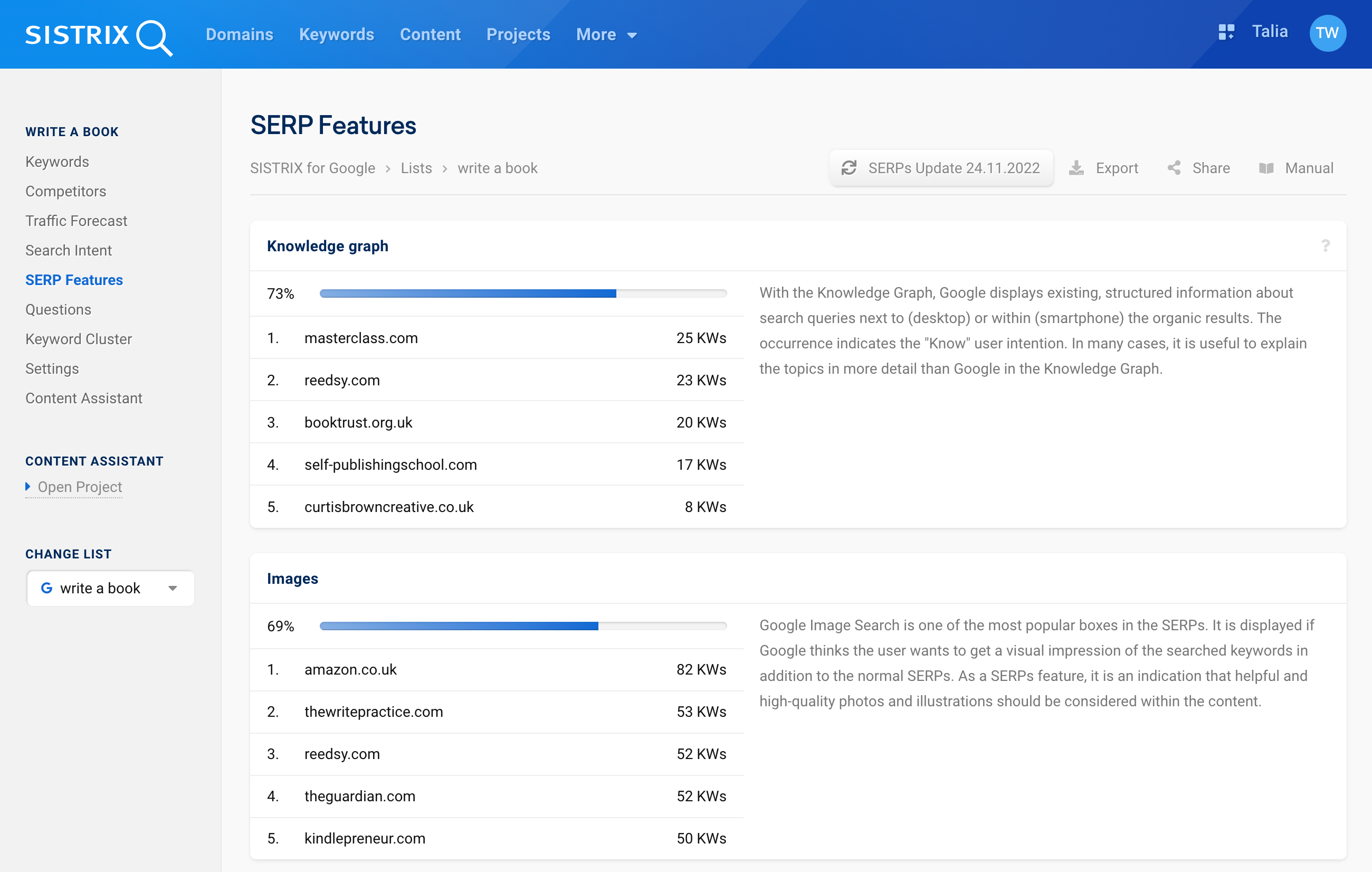
Task: Click the Images 69% progress bar
Action: click(x=523, y=626)
